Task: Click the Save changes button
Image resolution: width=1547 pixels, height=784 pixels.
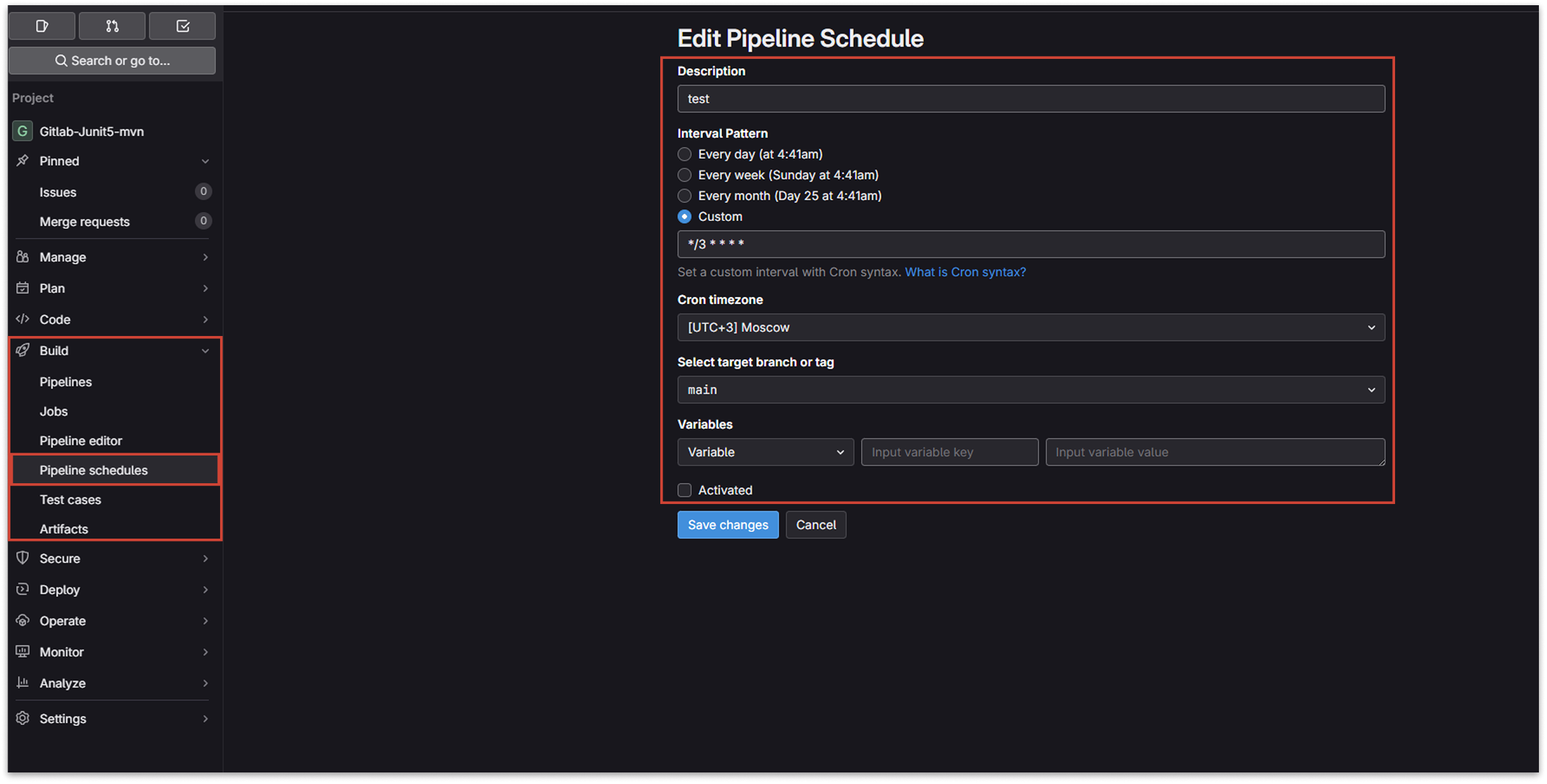Action: click(x=727, y=525)
